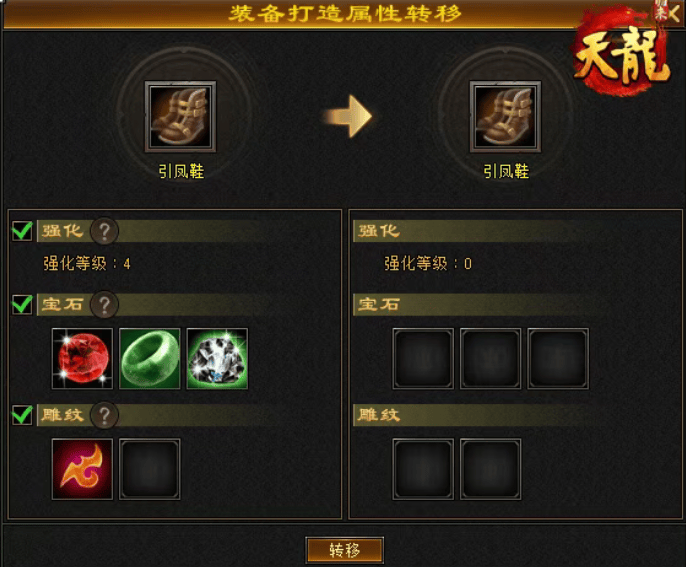Toggle the 雕纹 transfer checkbox
This screenshot has height=567, width=686.
(22, 415)
